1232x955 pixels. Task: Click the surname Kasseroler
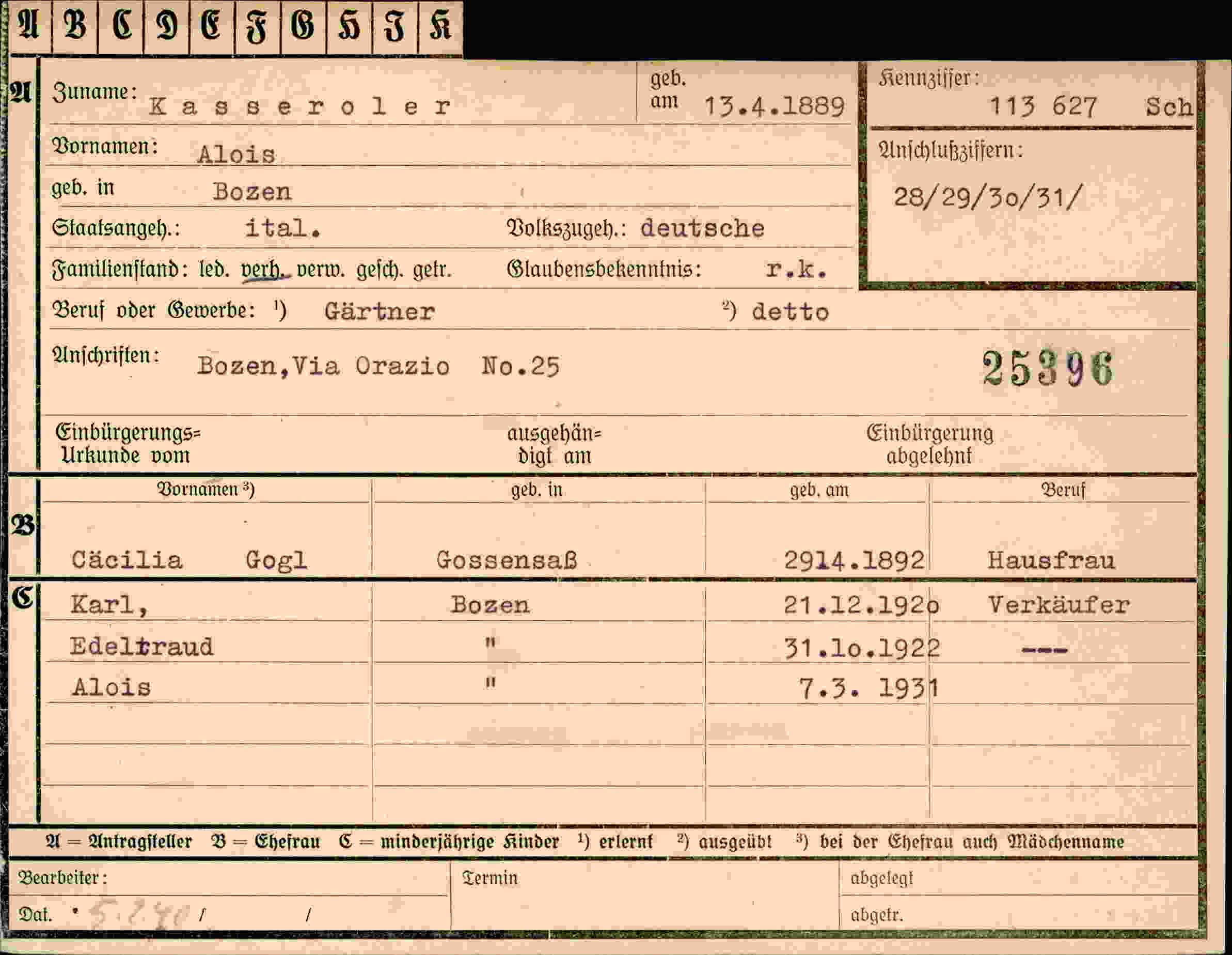(299, 106)
